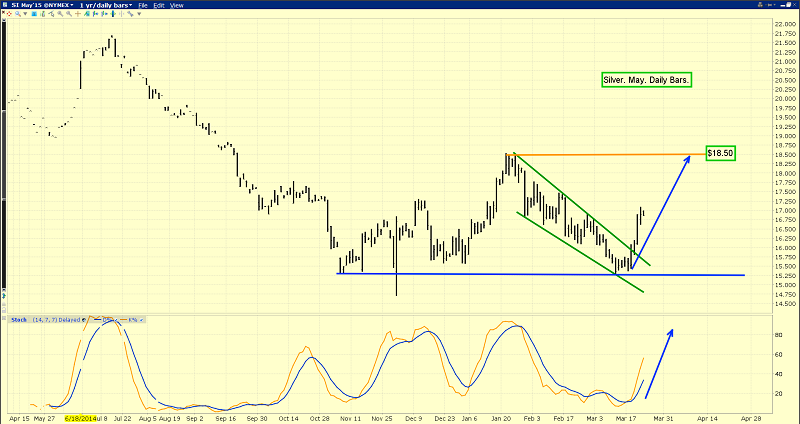Toggle the D% line checkbox
The width and height of the screenshot is (800, 424).
116,320
